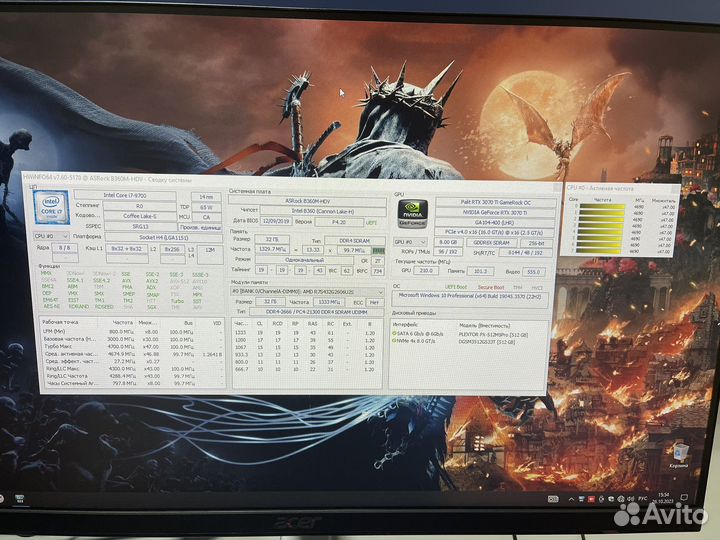Click the Intel Core i7 logo
The height and width of the screenshot is (540, 720).
coord(51,208)
